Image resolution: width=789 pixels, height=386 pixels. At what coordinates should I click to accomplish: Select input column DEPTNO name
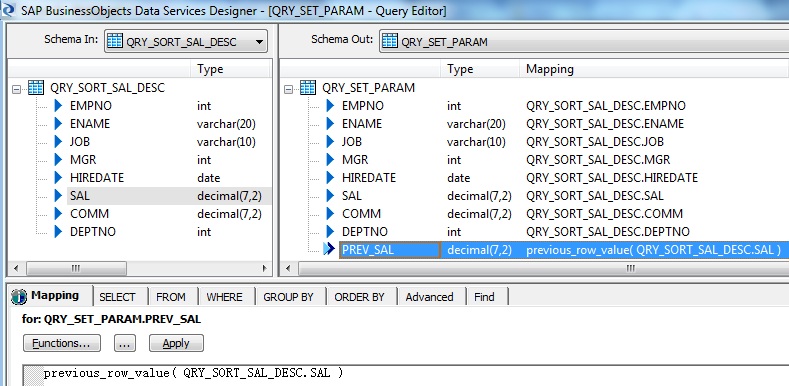[x=93, y=231]
